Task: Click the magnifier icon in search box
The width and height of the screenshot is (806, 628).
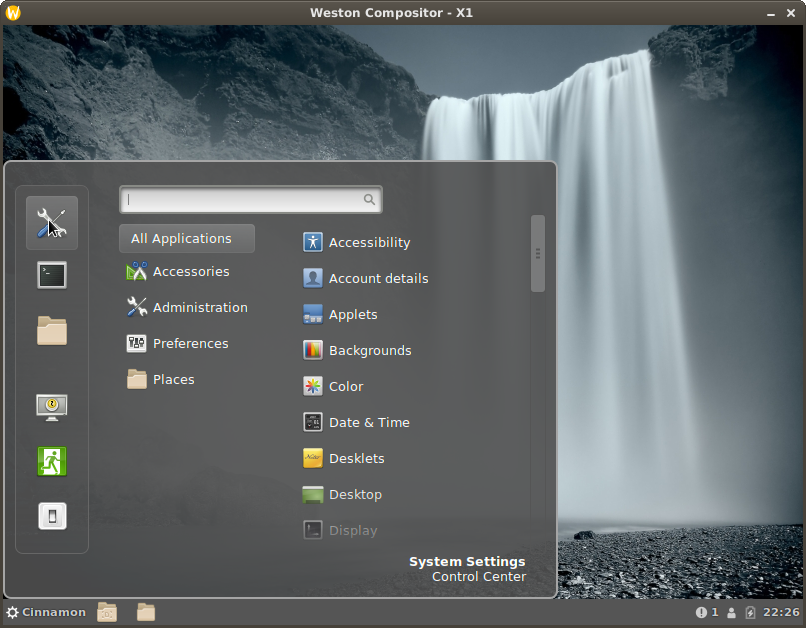Action: click(x=369, y=199)
